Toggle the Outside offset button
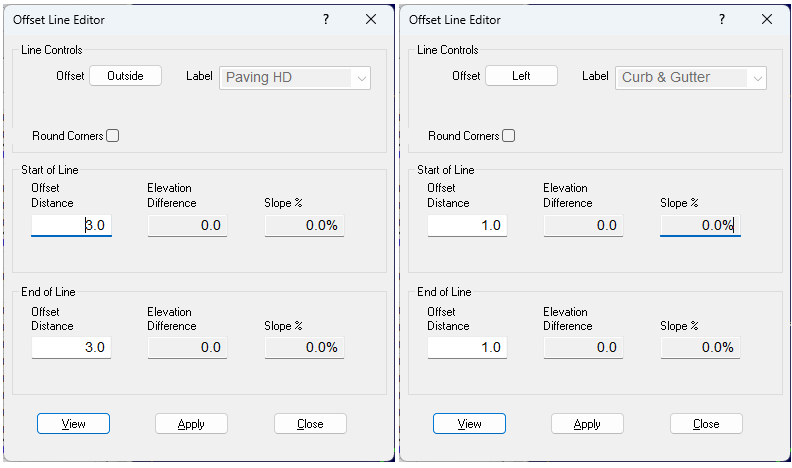 coord(125,76)
